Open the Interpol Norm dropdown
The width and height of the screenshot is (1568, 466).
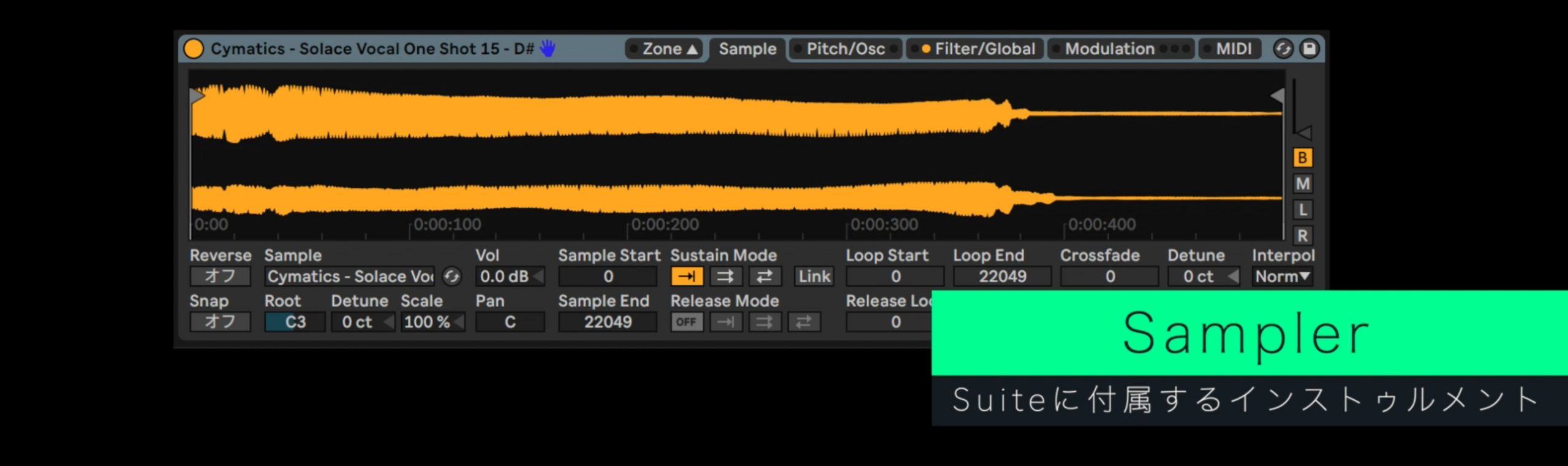click(x=1283, y=277)
